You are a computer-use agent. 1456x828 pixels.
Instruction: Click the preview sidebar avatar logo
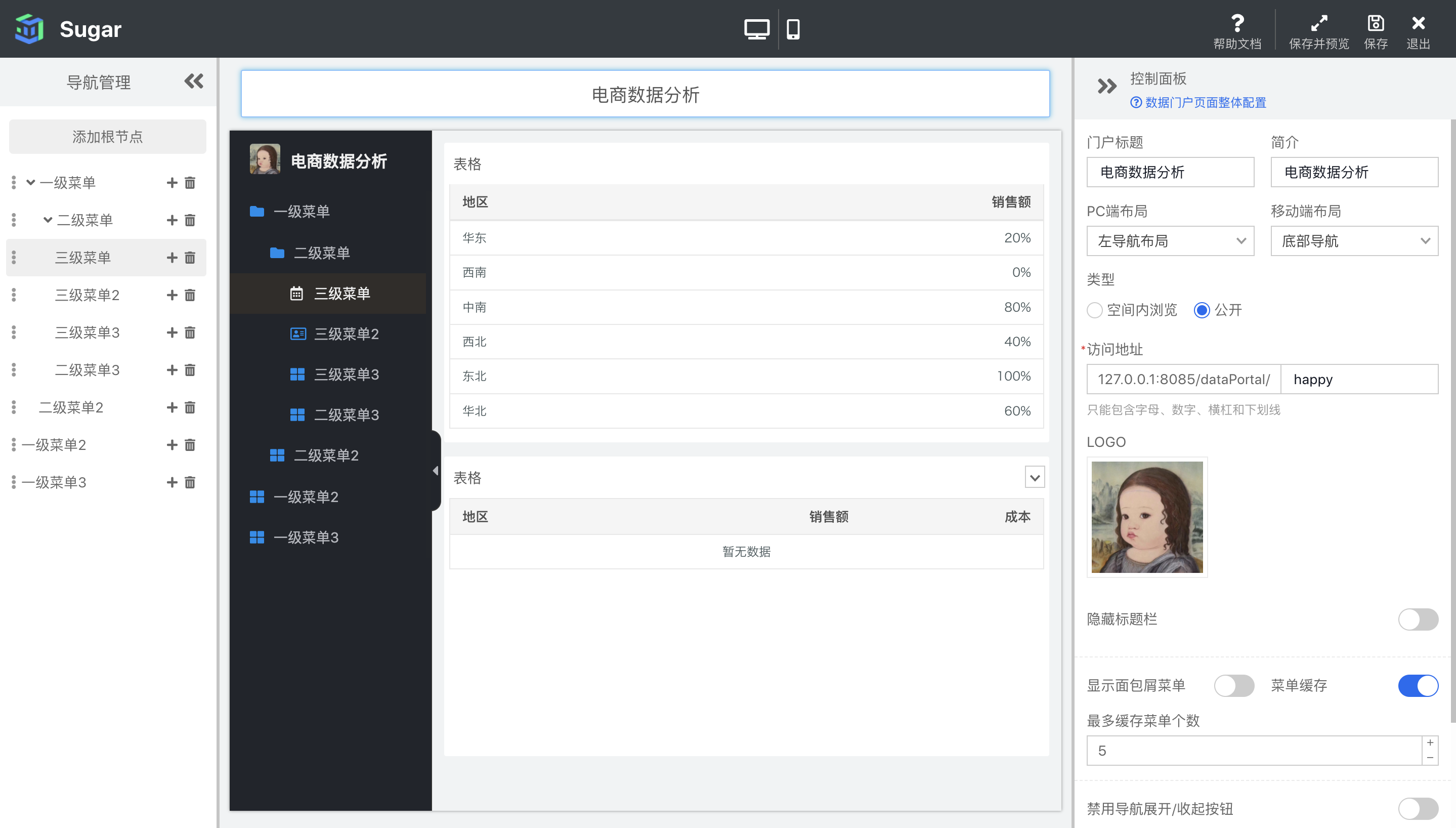click(265, 159)
